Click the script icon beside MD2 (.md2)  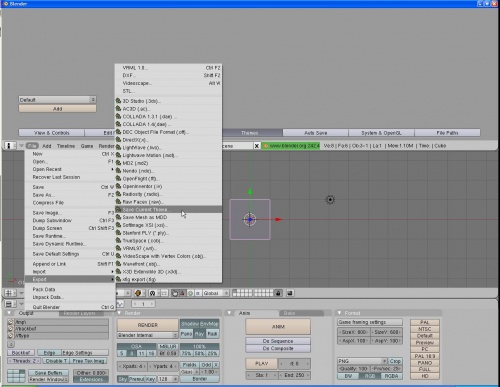coord(118,163)
